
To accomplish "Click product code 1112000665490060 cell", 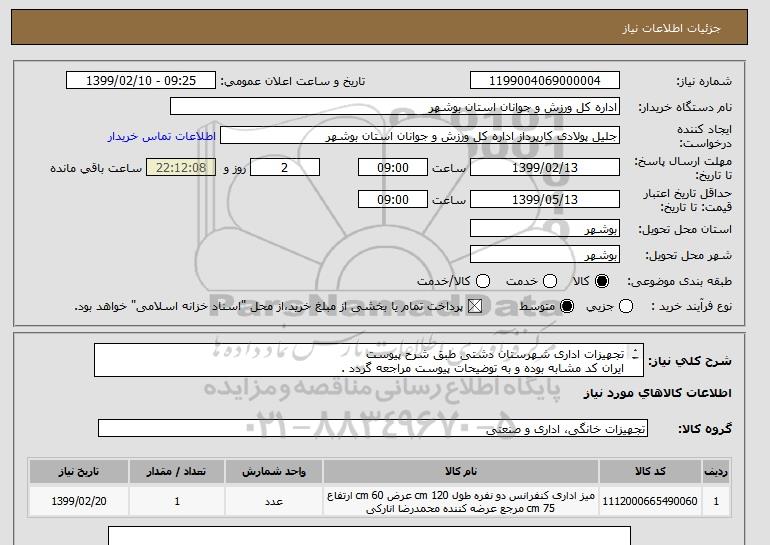I will point(650,501).
